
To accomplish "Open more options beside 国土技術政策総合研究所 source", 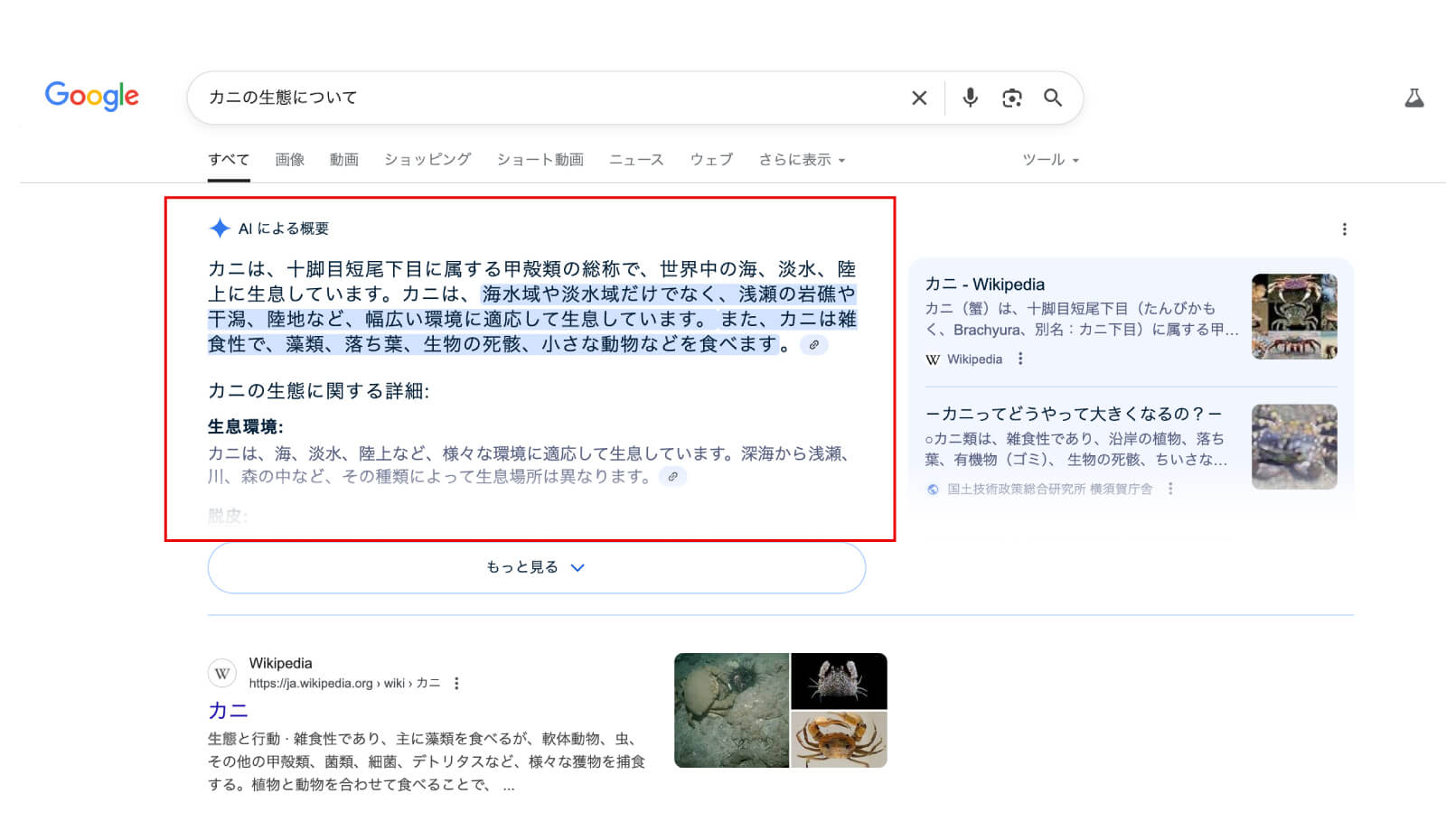I will [x=1170, y=489].
